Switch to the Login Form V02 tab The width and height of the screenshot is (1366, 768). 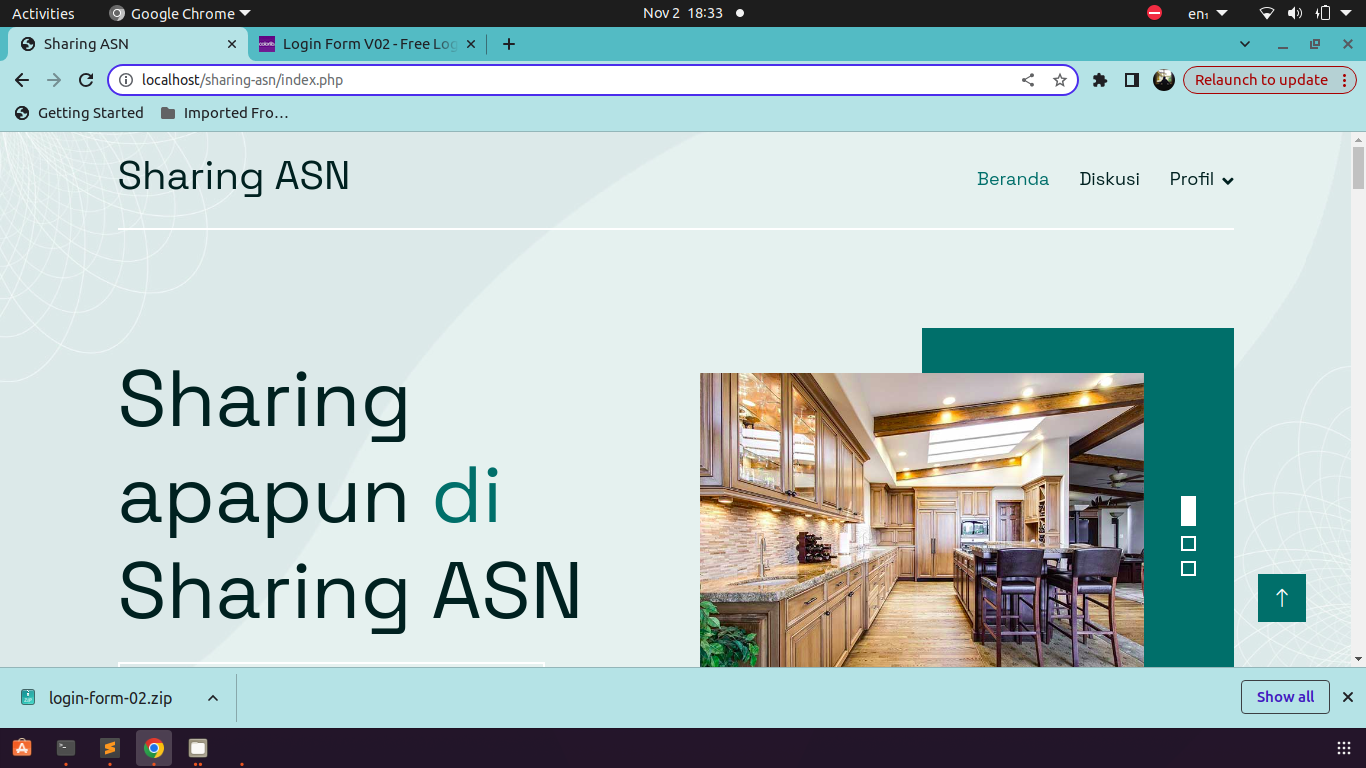[368, 44]
